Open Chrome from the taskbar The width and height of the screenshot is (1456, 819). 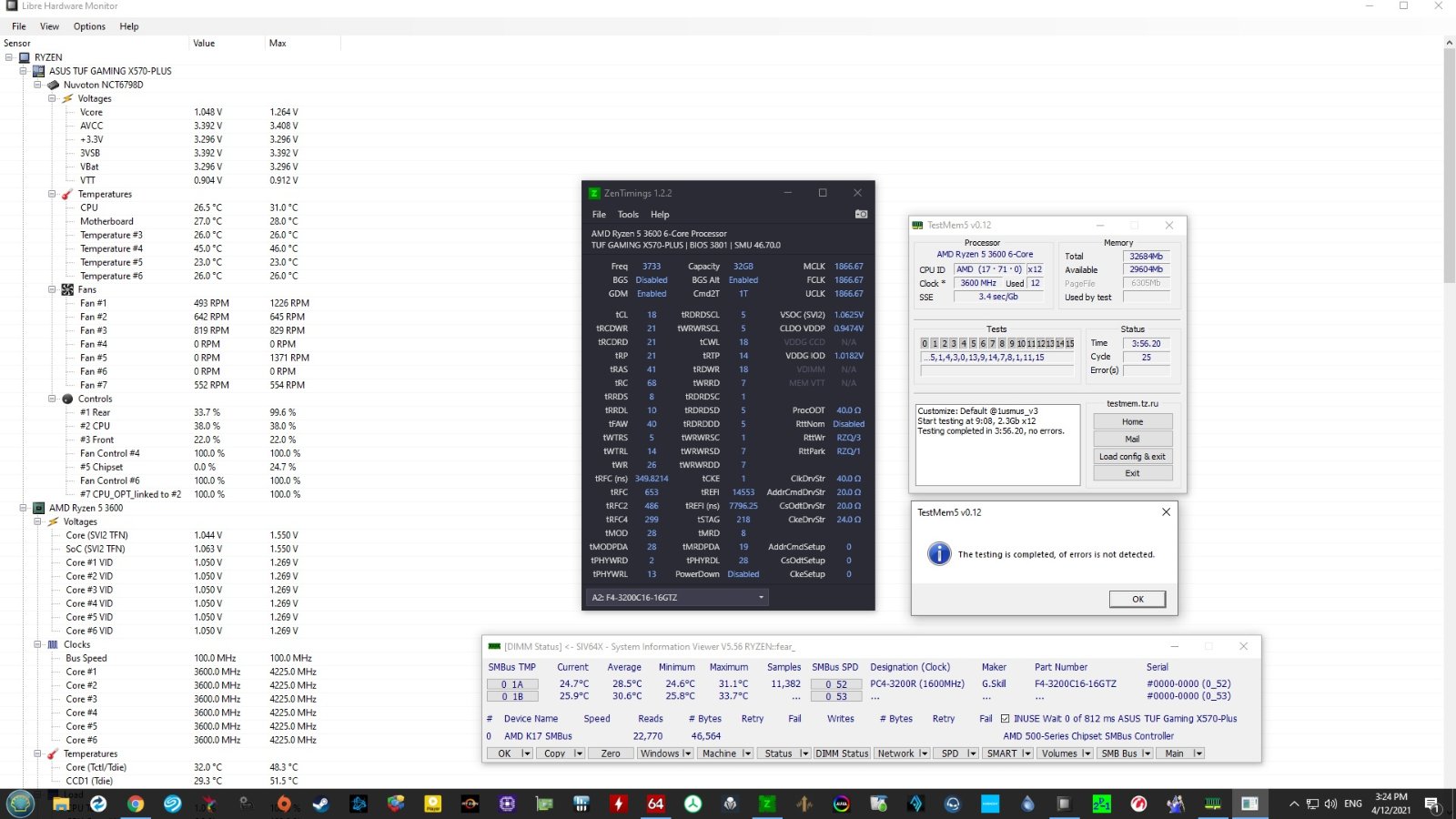[136, 804]
